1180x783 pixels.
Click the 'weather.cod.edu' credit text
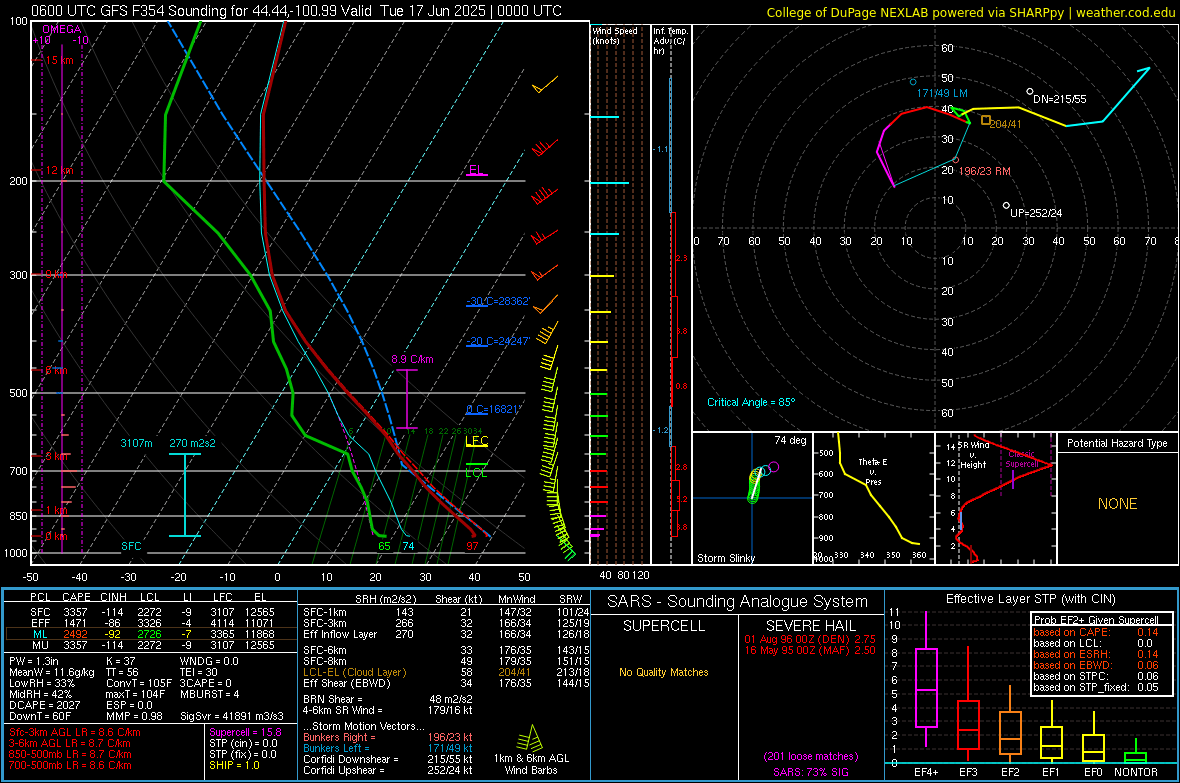[x=1125, y=12]
